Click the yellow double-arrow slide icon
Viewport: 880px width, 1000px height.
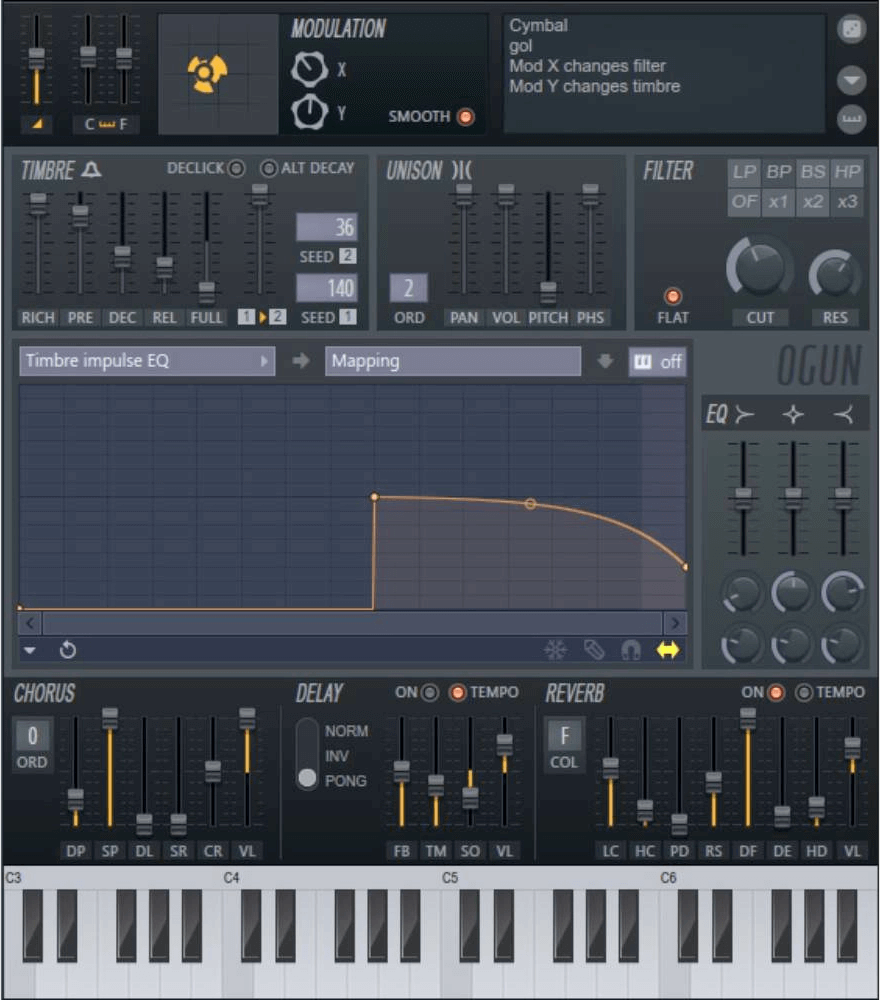[x=667, y=651]
